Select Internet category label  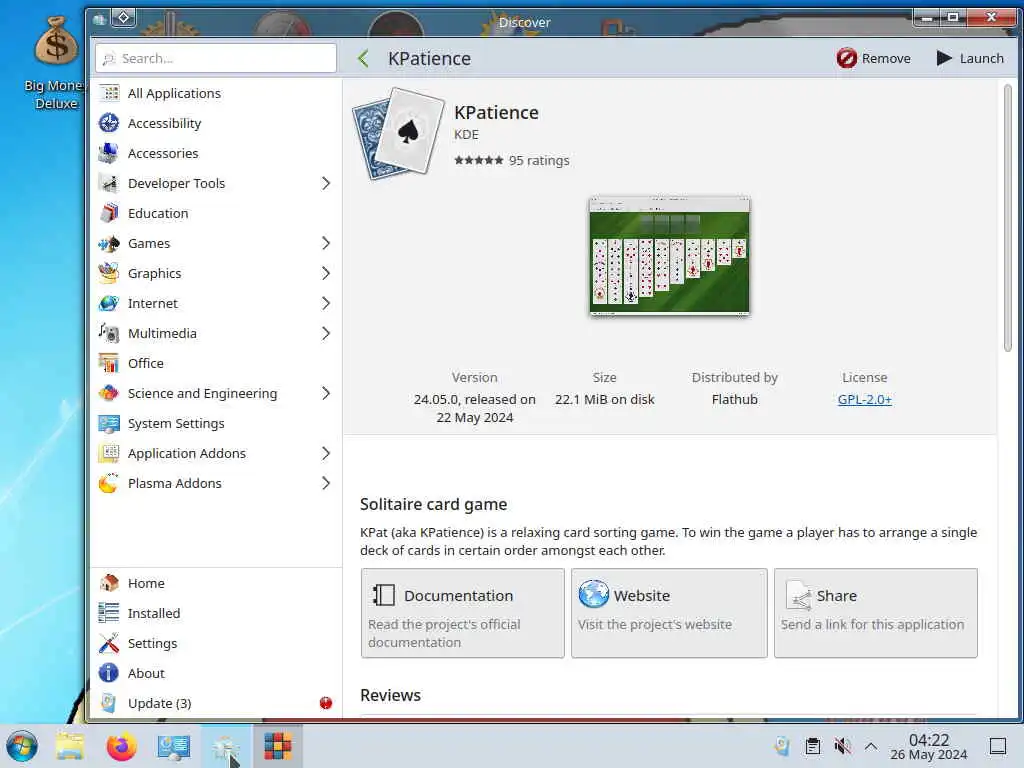(153, 304)
